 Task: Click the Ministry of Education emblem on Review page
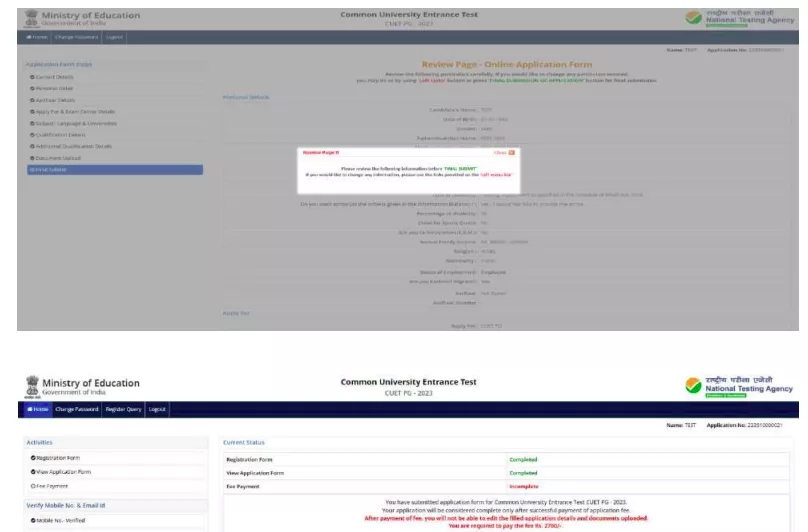(x=31, y=19)
